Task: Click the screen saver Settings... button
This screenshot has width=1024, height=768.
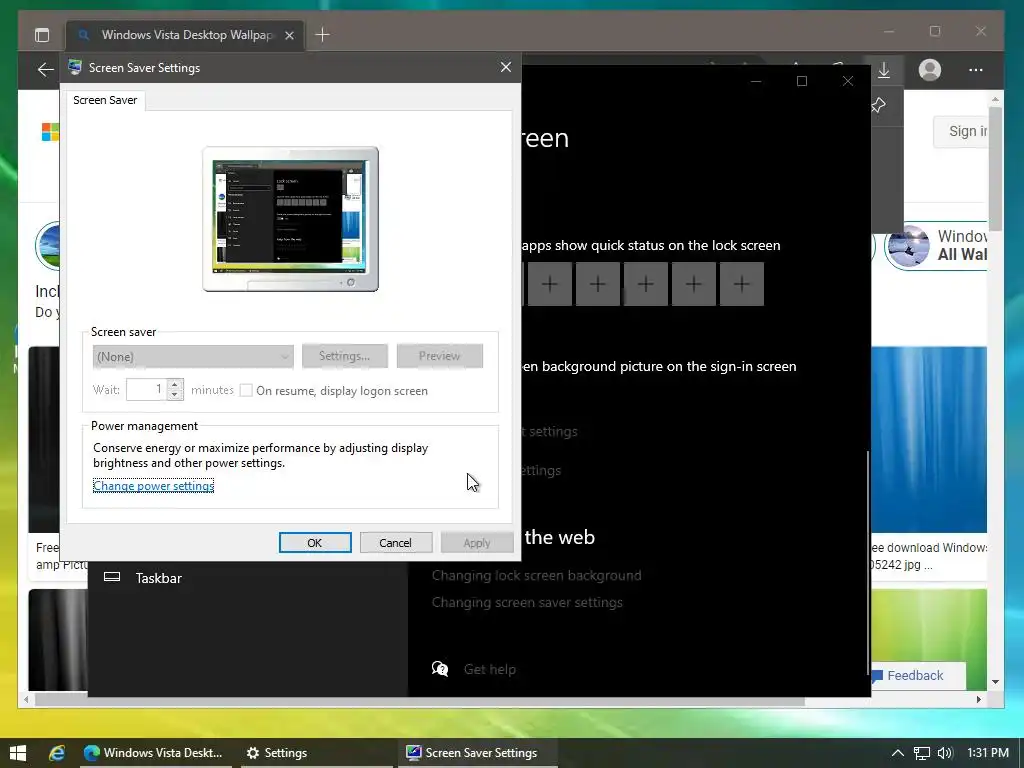Action: tap(345, 356)
